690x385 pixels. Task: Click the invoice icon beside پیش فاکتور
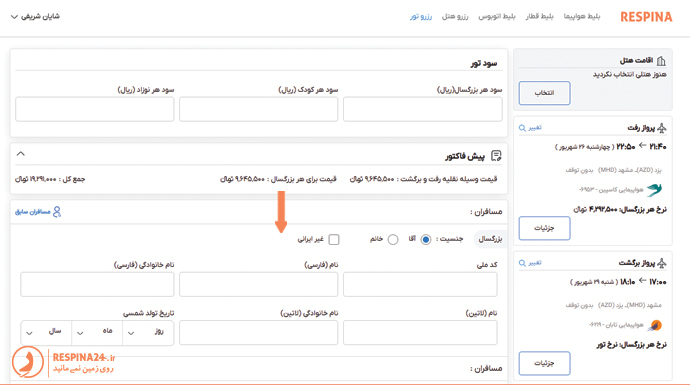point(496,156)
